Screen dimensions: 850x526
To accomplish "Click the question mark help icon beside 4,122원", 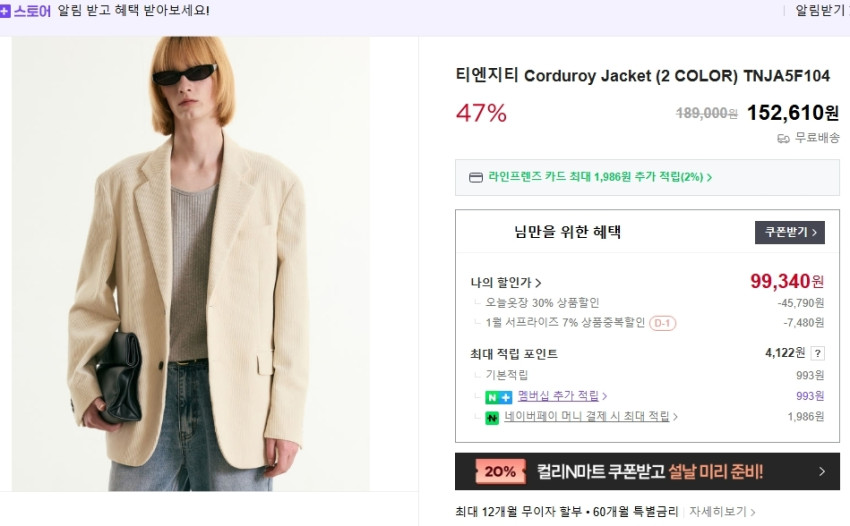I will point(817,354).
